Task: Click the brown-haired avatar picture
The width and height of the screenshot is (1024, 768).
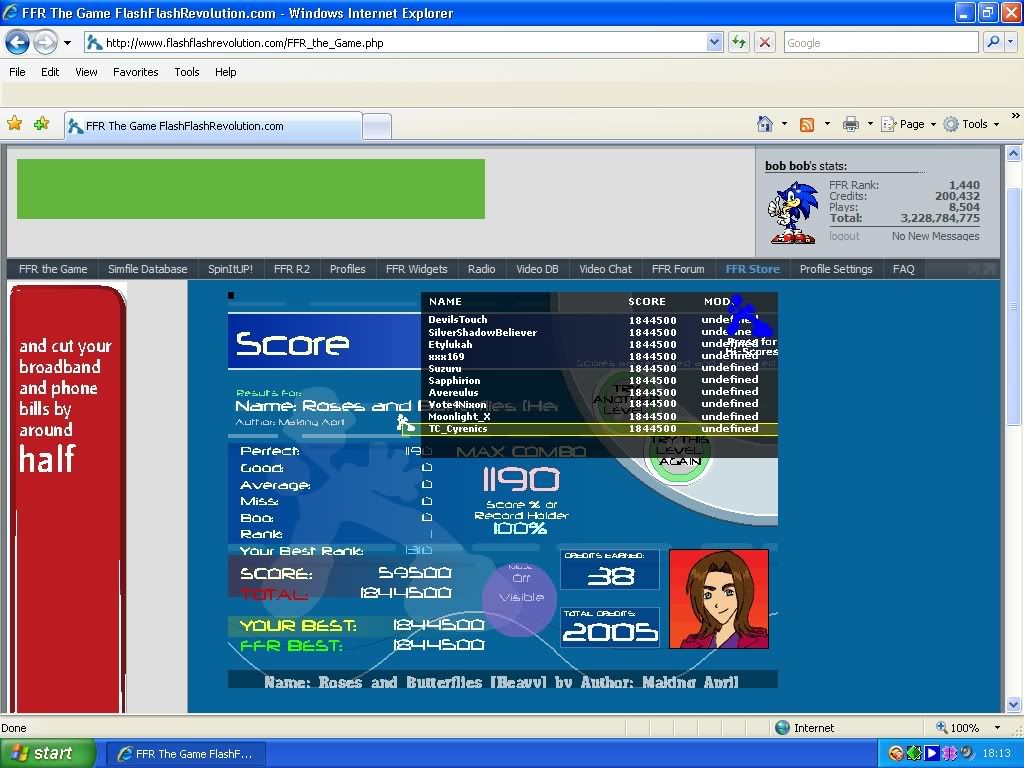Action: click(x=718, y=598)
